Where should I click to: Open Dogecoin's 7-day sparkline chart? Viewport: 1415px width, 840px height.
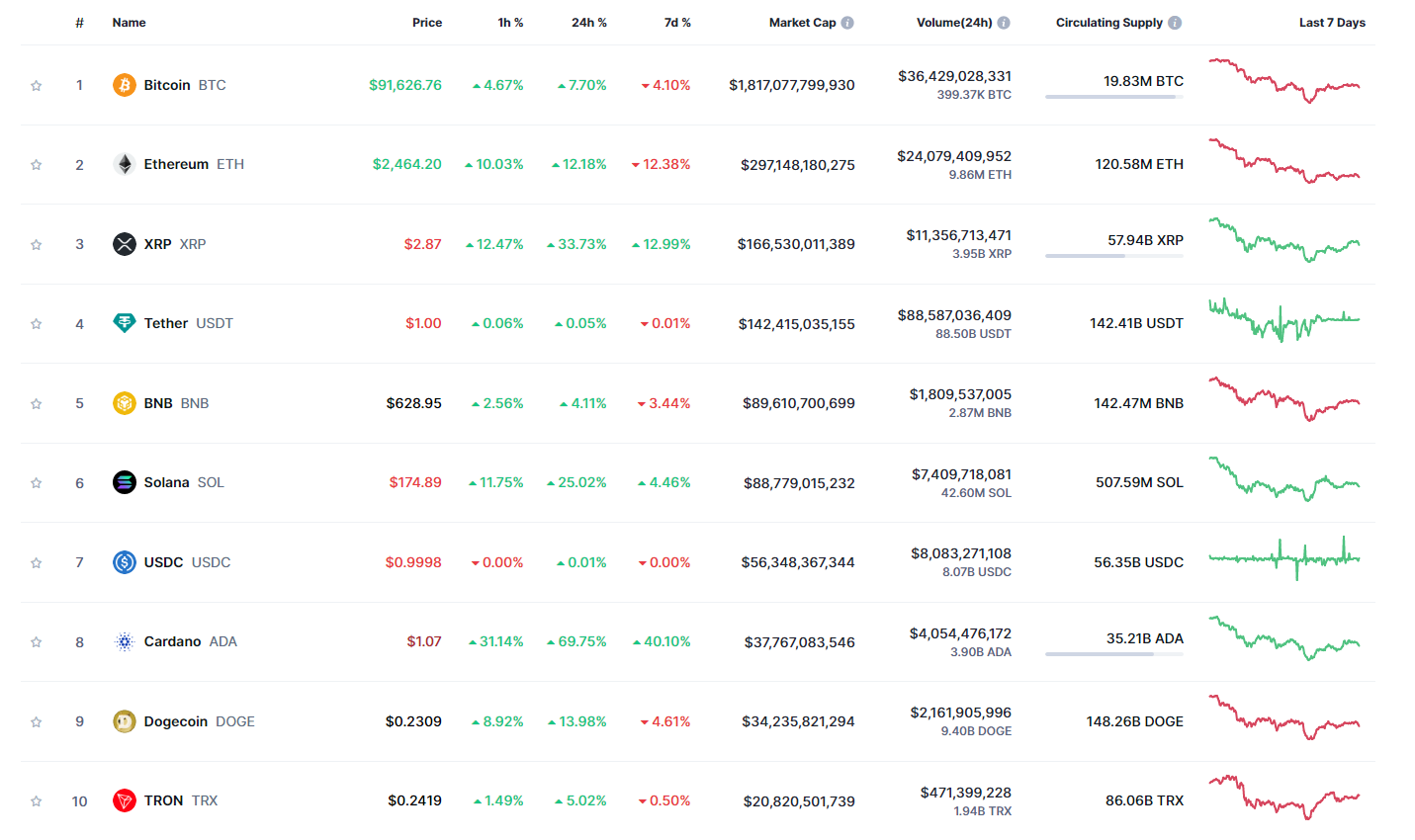pos(1284,717)
